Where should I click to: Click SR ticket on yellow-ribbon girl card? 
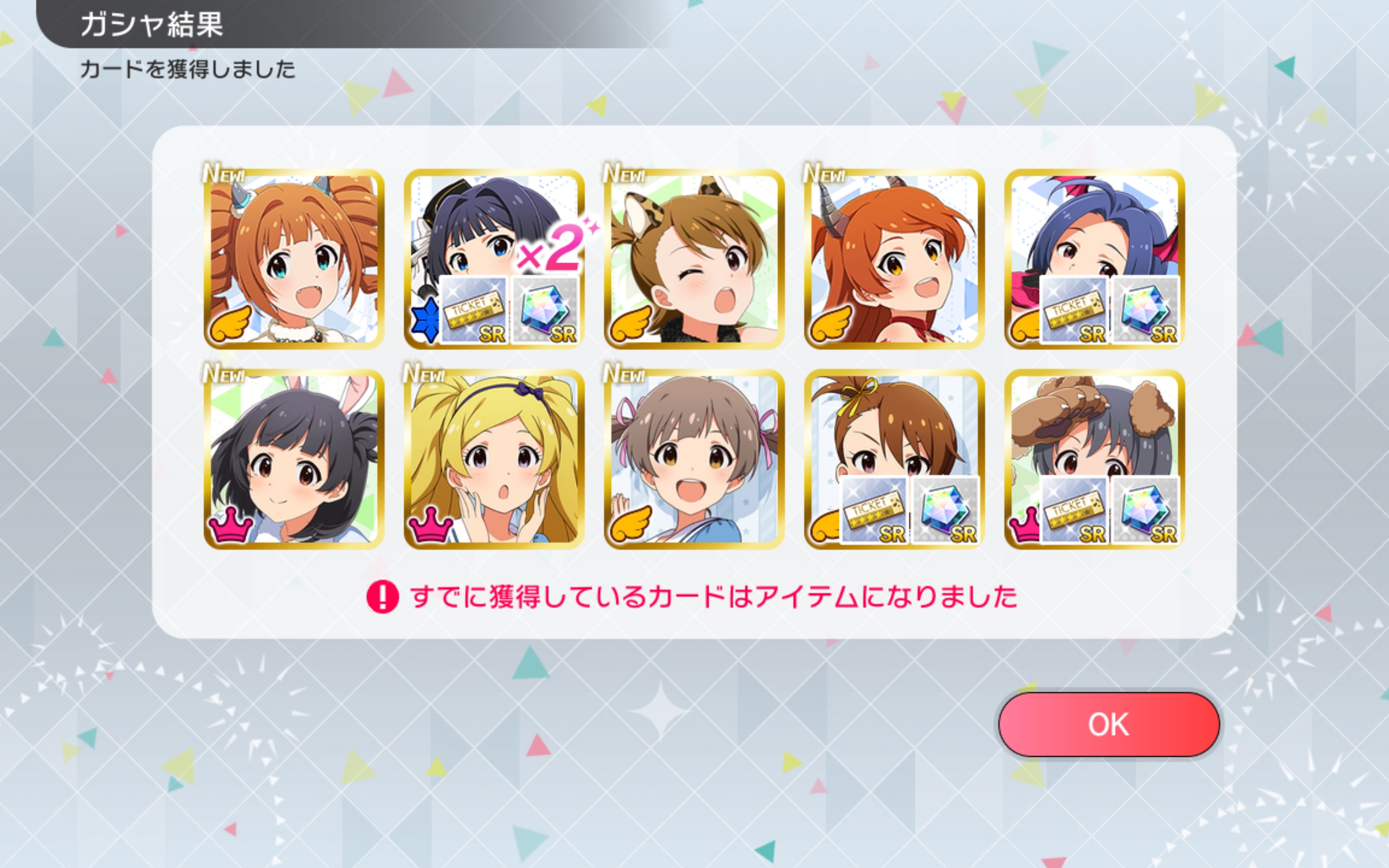click(874, 510)
